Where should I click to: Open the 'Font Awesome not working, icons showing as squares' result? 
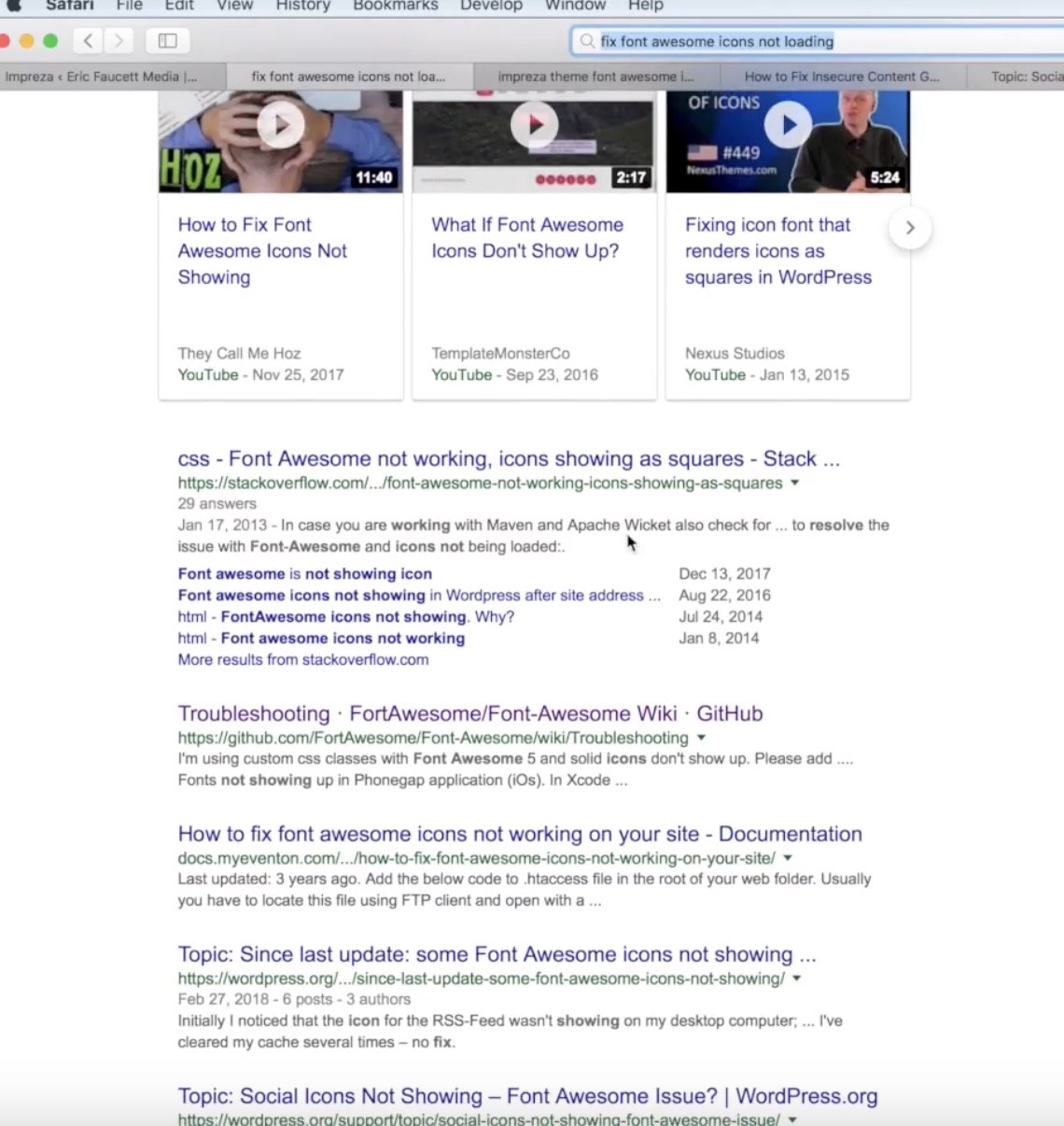pyautogui.click(x=509, y=458)
